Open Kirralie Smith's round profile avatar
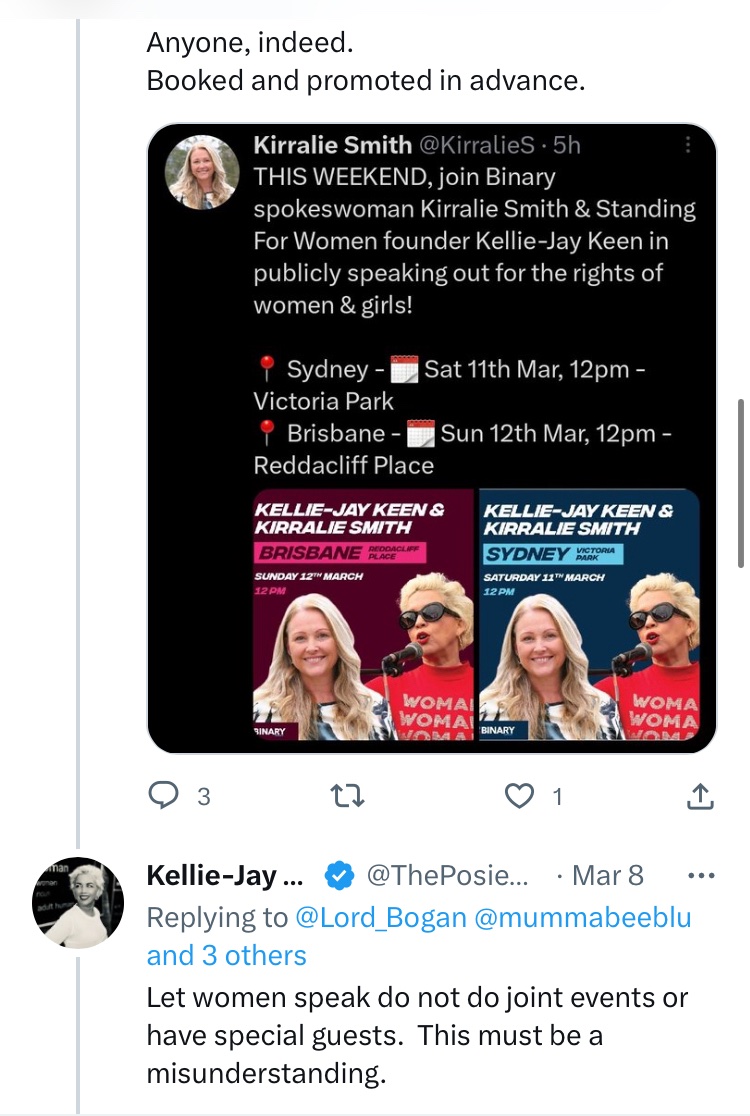The width and height of the screenshot is (750, 1116). point(202,172)
